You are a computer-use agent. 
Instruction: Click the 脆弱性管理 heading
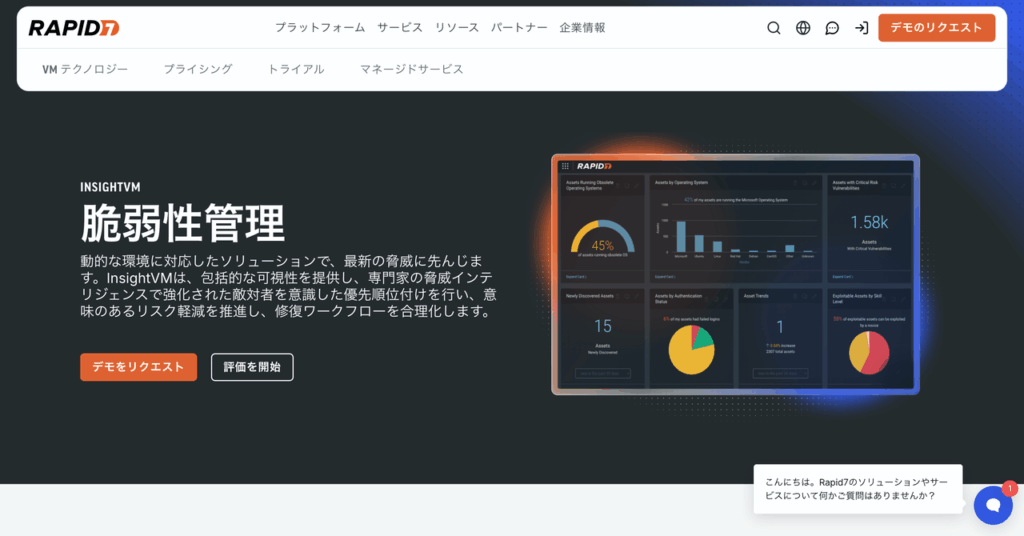point(183,223)
